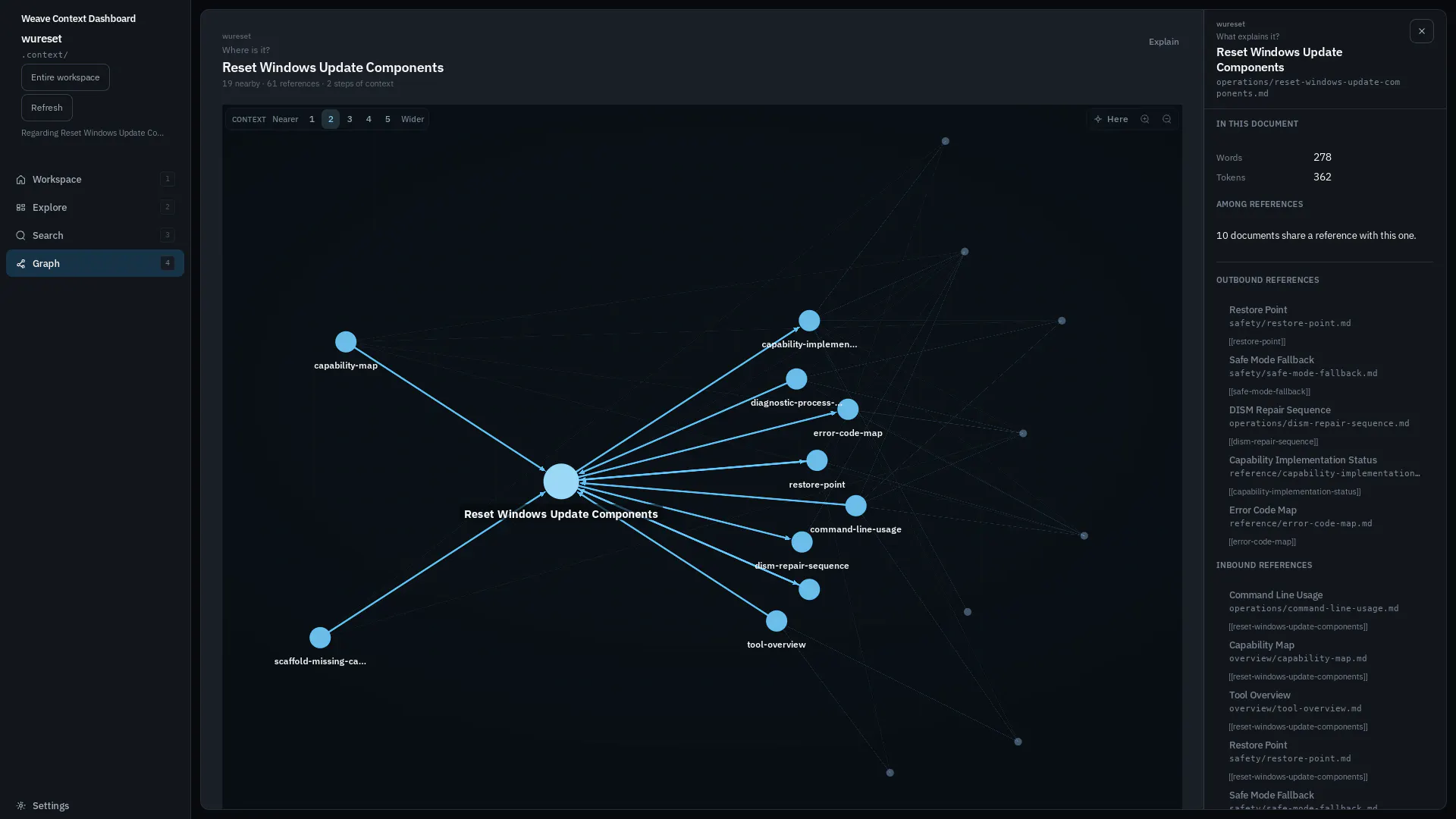
Task: Open Search in the sidebar
Action: pyautogui.click(x=95, y=236)
